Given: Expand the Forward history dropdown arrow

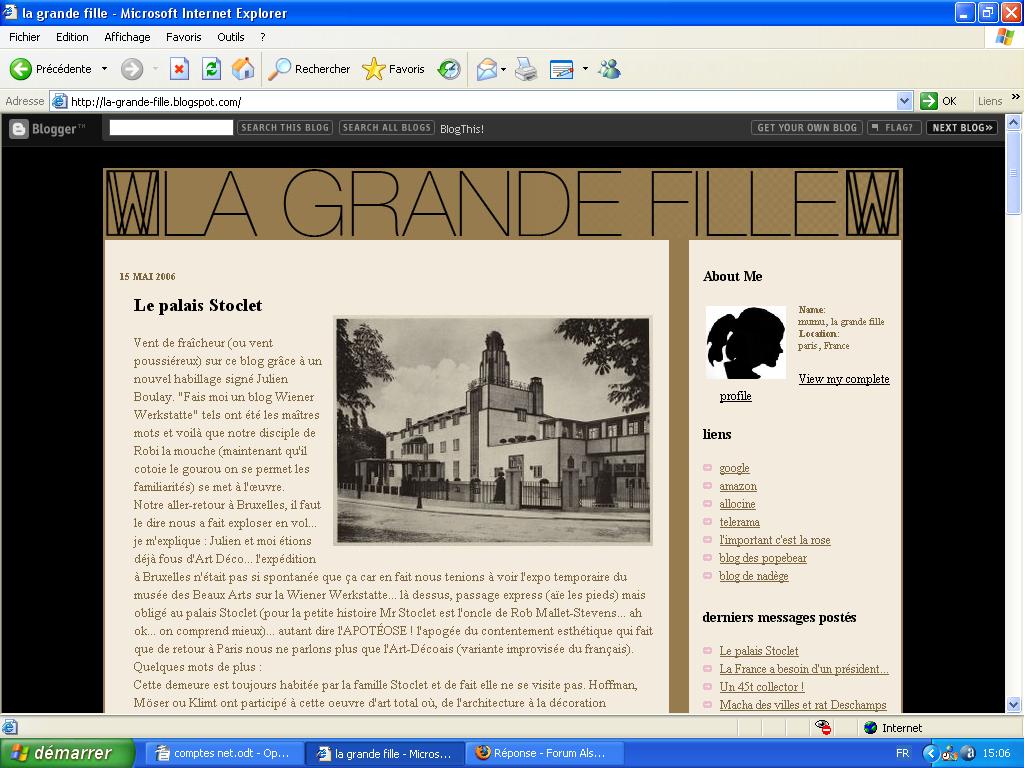Looking at the screenshot, I should pyautogui.click(x=155, y=69).
